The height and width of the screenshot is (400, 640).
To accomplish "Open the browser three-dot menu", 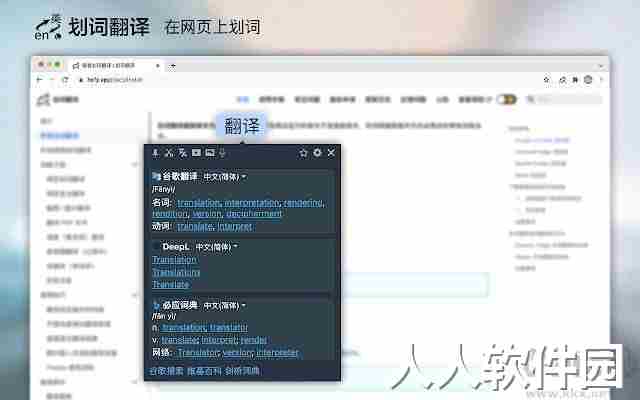I will click(601, 80).
